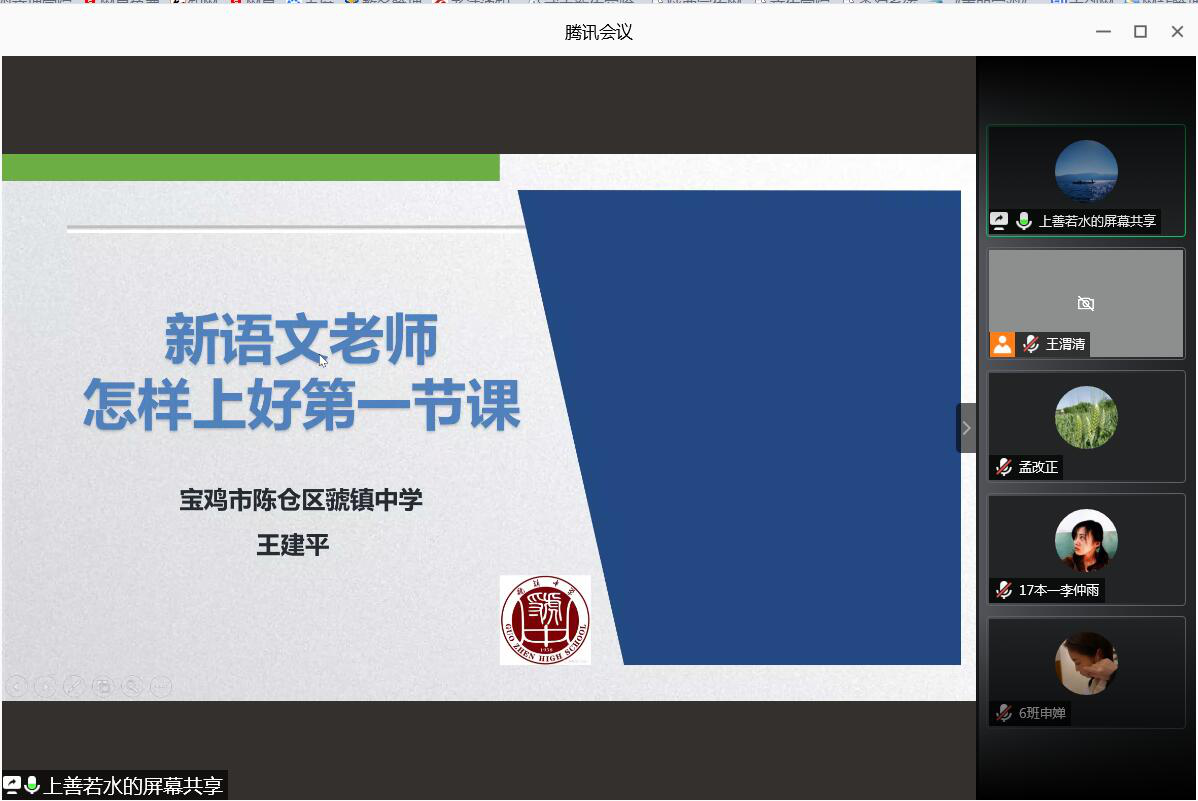Click the camera-off icon in 王渭清's tile
Screen dimensions: 1198x801
click(x=1086, y=303)
